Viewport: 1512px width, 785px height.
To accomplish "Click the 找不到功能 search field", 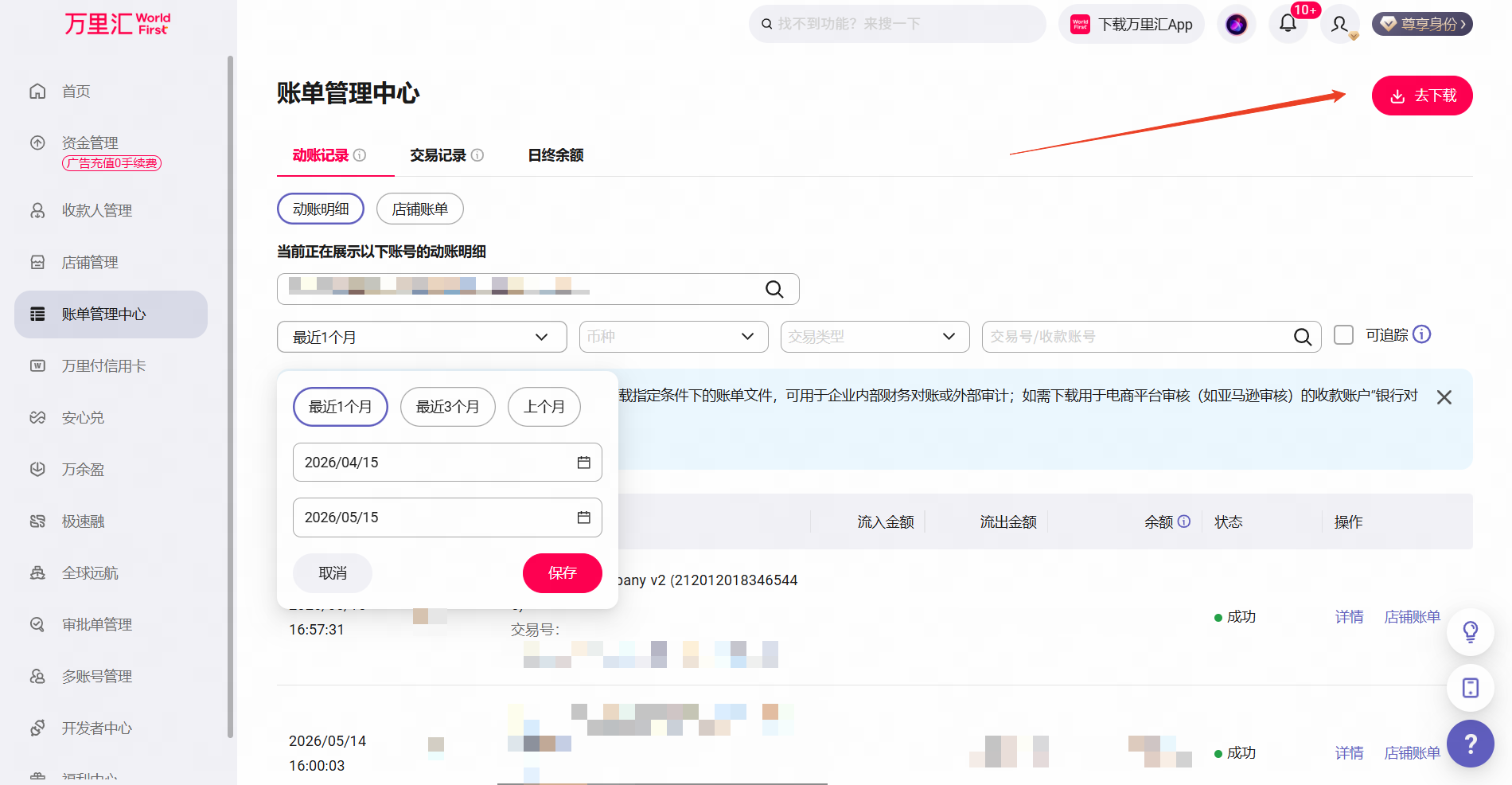I will [x=898, y=24].
